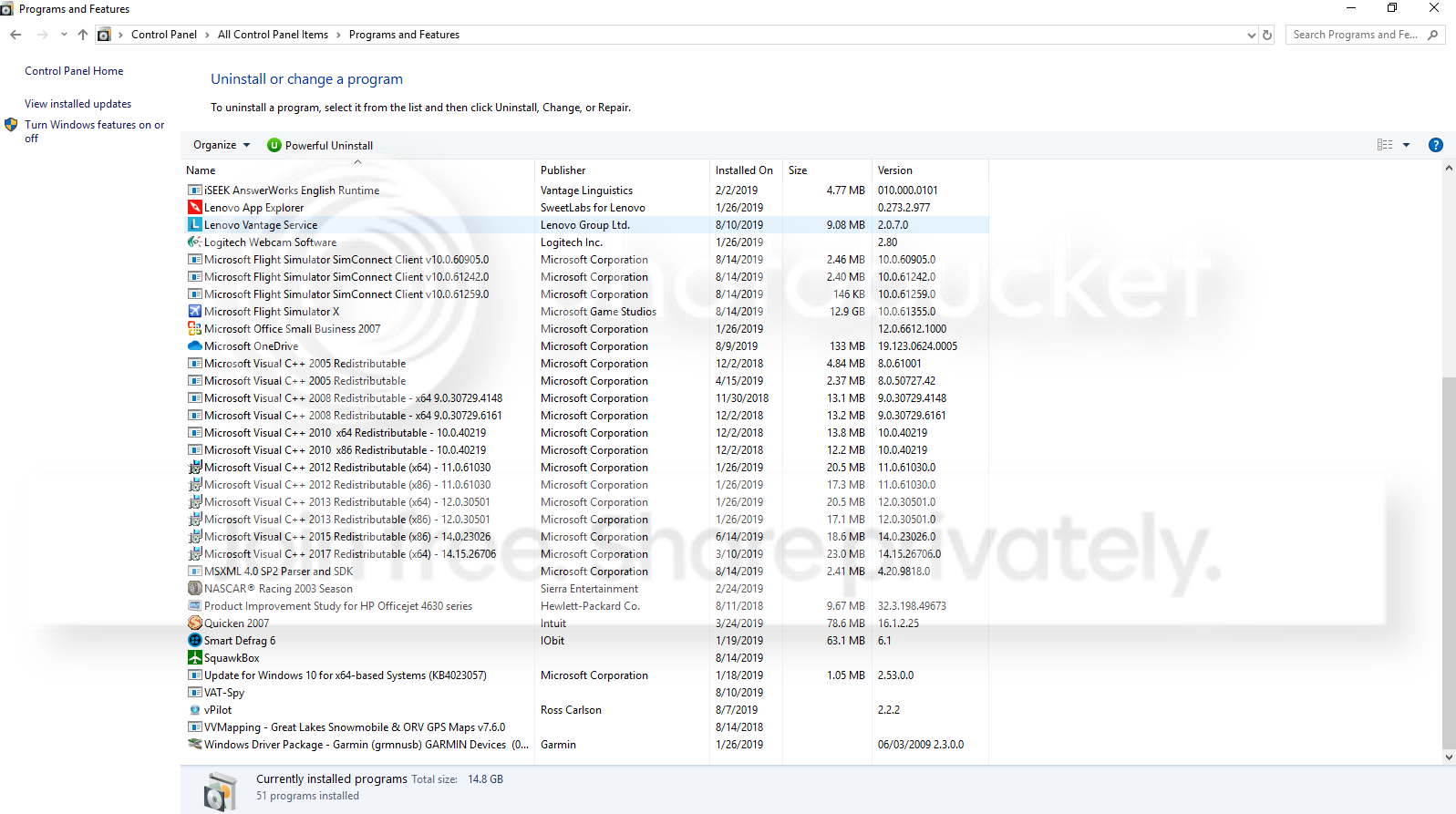Open the view options dropdown arrow
This screenshot has width=1456, height=814.
click(x=1406, y=145)
